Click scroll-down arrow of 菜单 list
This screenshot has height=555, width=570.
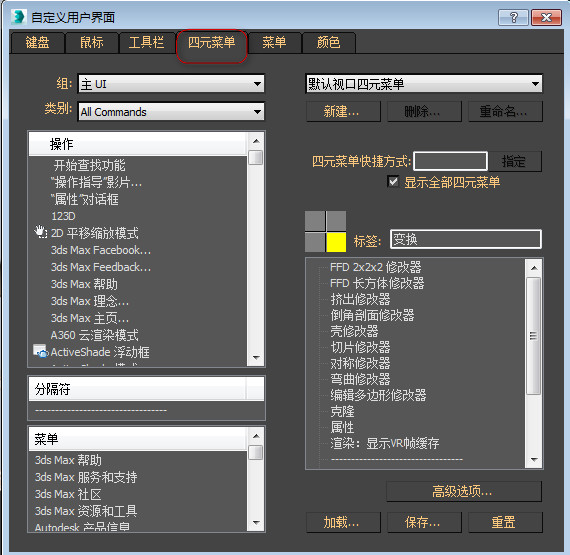[256, 523]
